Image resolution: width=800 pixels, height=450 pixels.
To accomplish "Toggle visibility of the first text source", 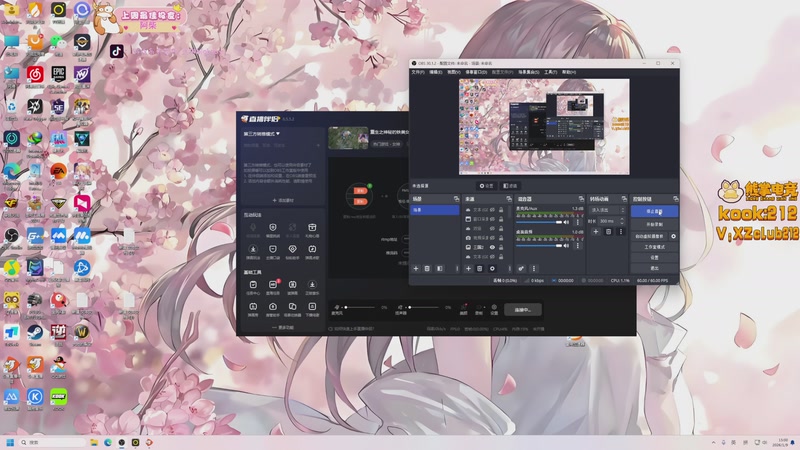I will 492,210.
